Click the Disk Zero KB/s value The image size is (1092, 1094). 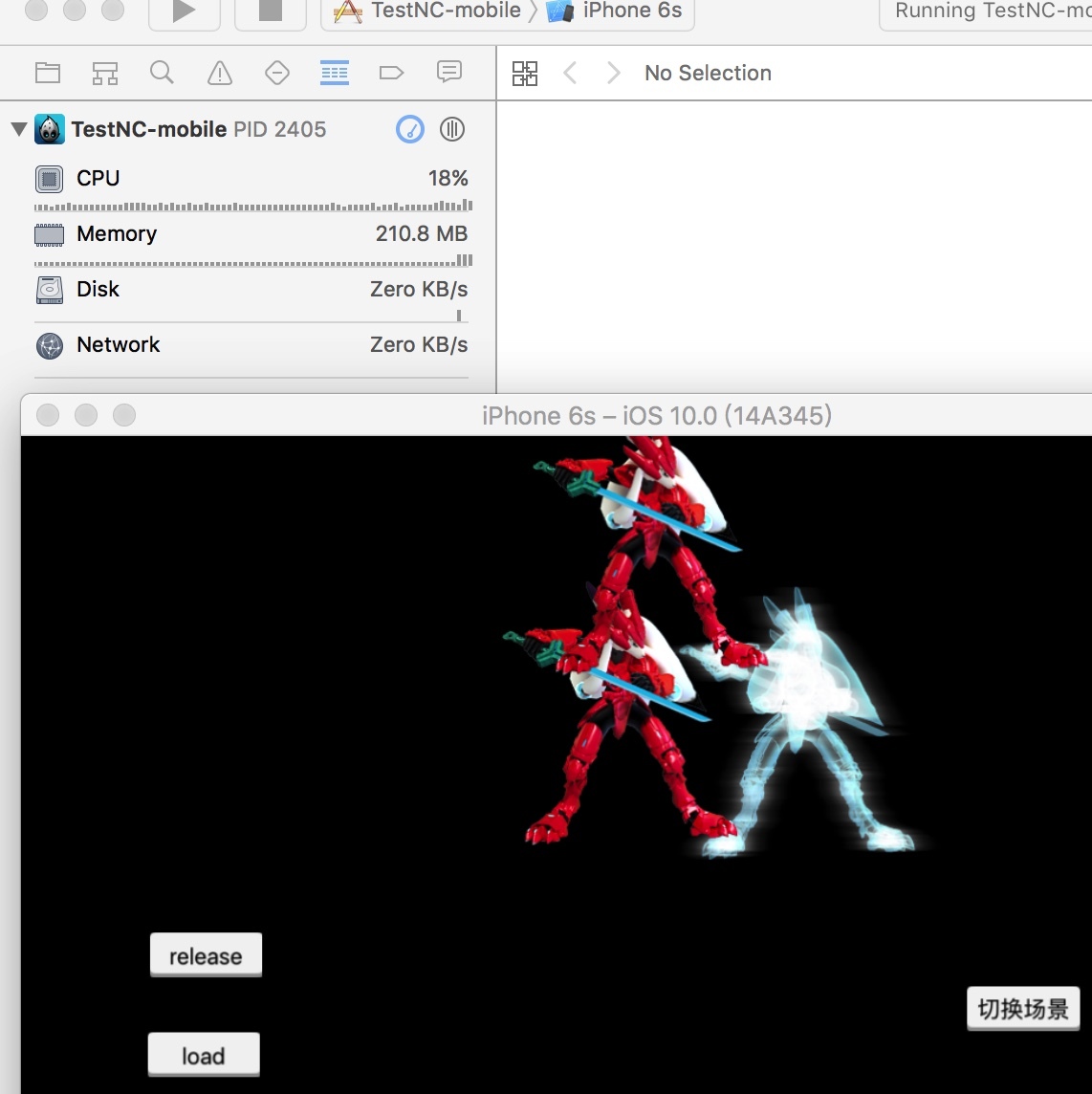tap(419, 289)
